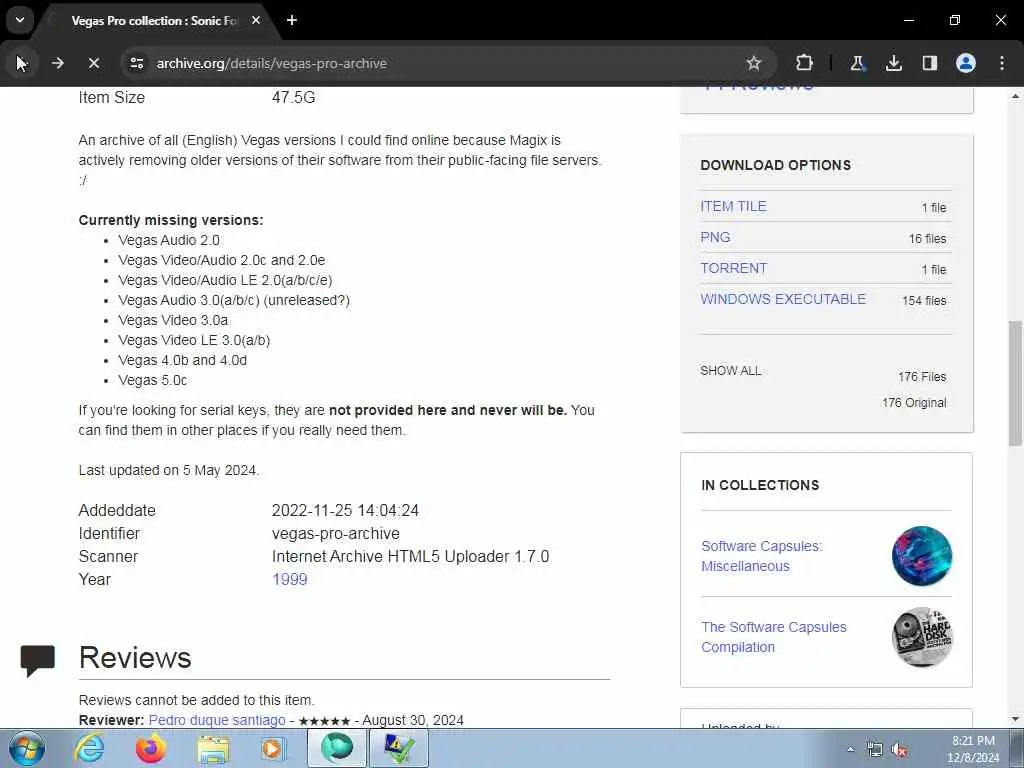Click the Currently missing versions heading

(171, 220)
